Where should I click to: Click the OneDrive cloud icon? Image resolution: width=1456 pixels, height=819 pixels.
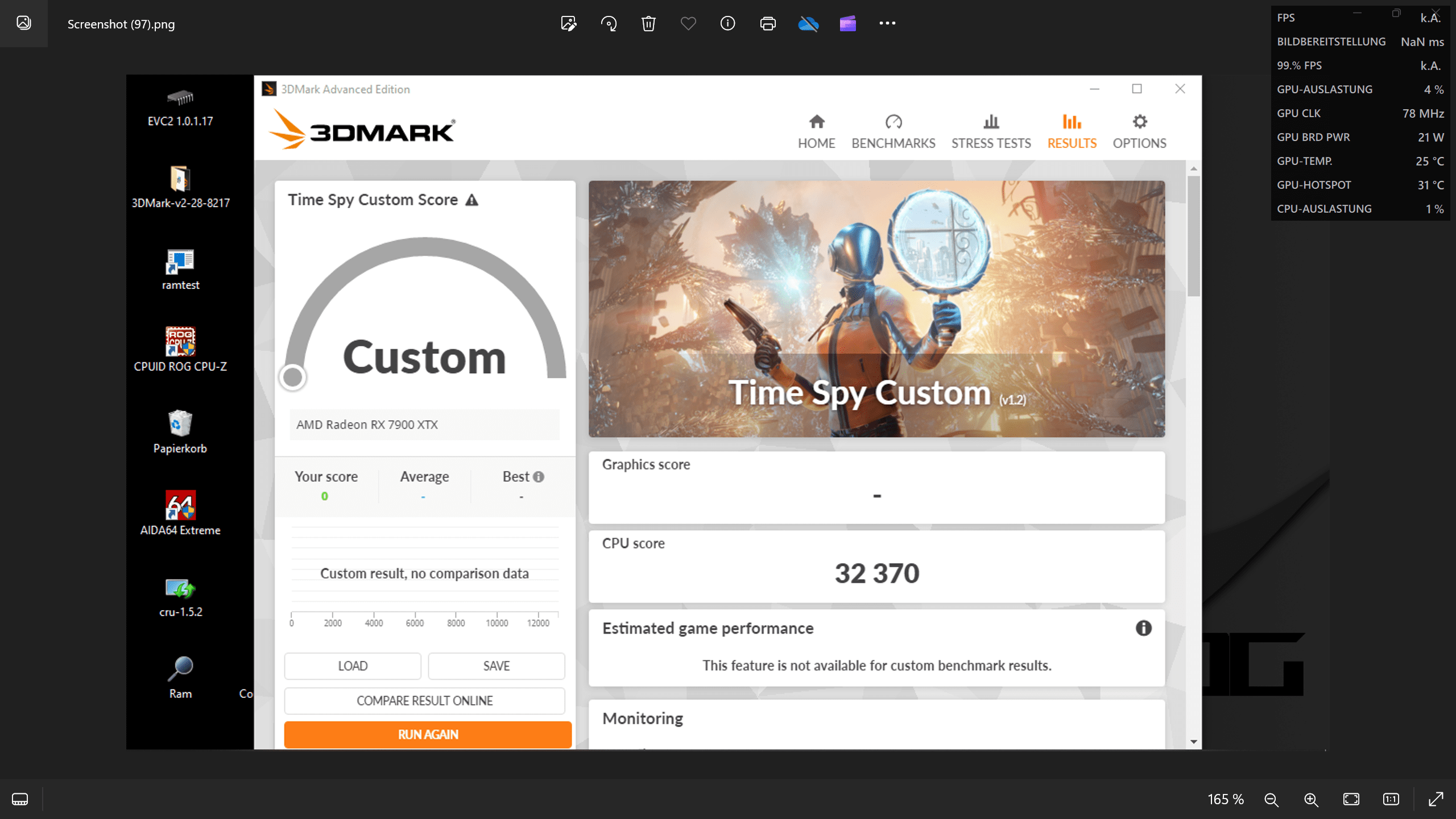(x=808, y=23)
